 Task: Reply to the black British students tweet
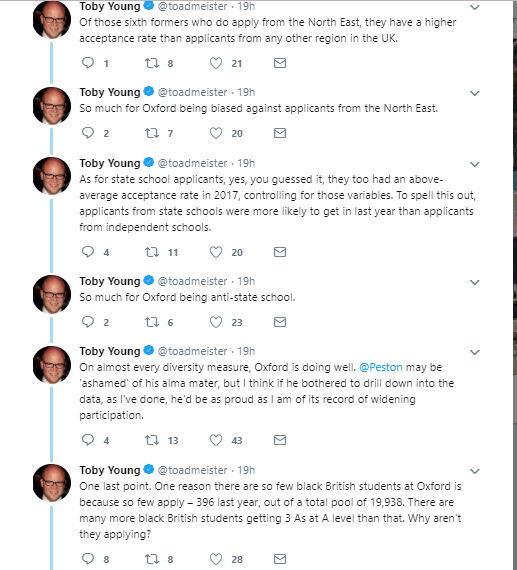click(x=88, y=559)
